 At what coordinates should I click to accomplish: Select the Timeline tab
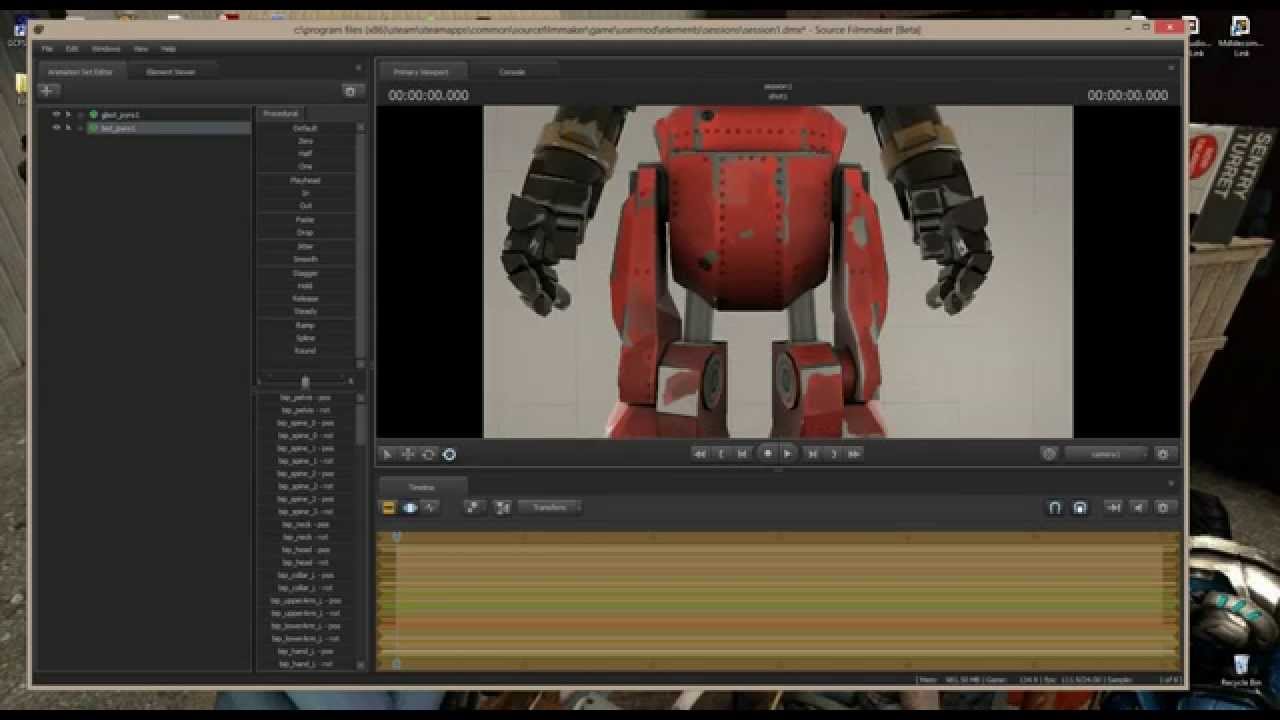coord(422,488)
